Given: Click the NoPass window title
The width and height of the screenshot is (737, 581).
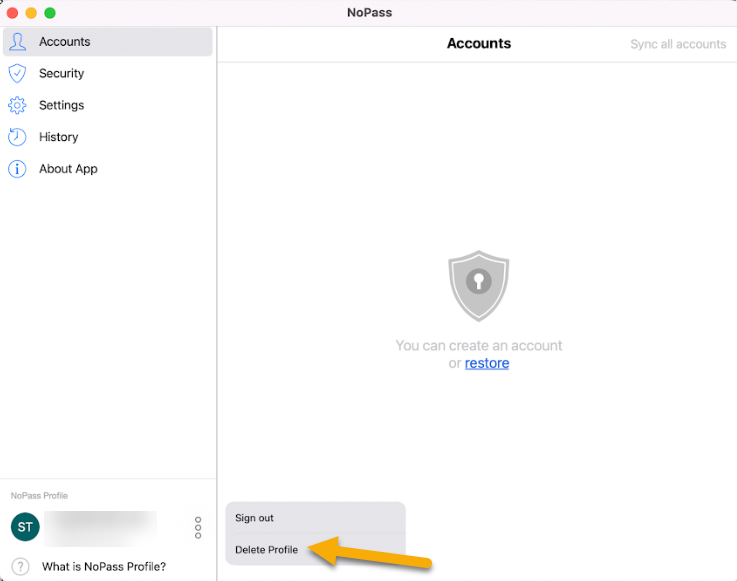Looking at the screenshot, I should point(369,13).
